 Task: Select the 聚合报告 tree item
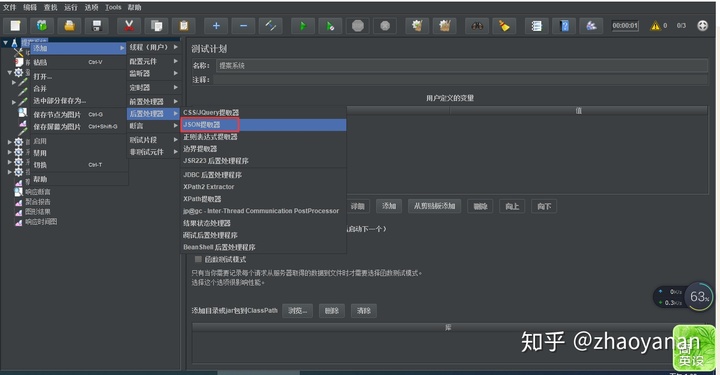coord(38,201)
